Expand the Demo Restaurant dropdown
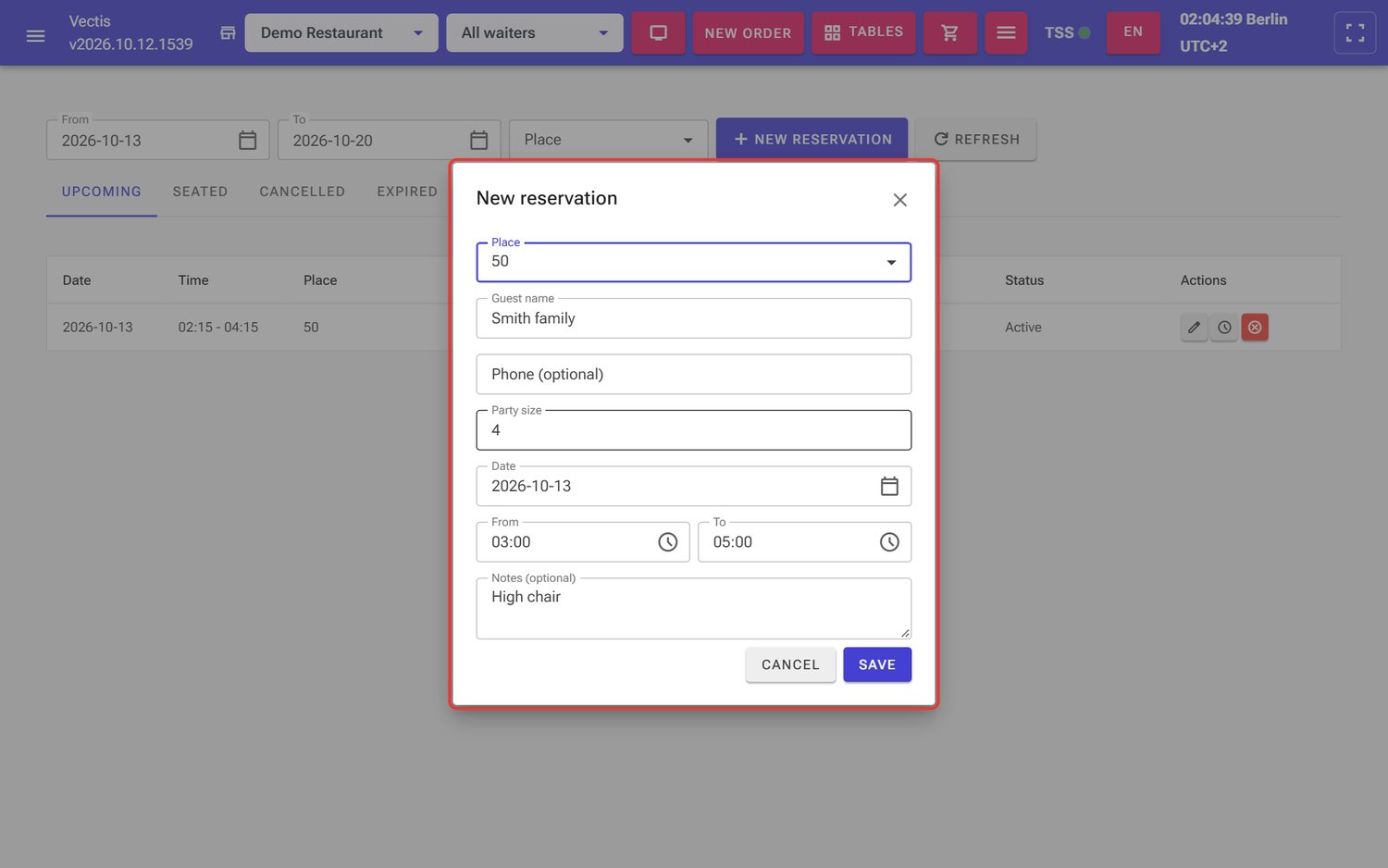Screen dimensions: 1388x868 pyautogui.click(x=341, y=32)
